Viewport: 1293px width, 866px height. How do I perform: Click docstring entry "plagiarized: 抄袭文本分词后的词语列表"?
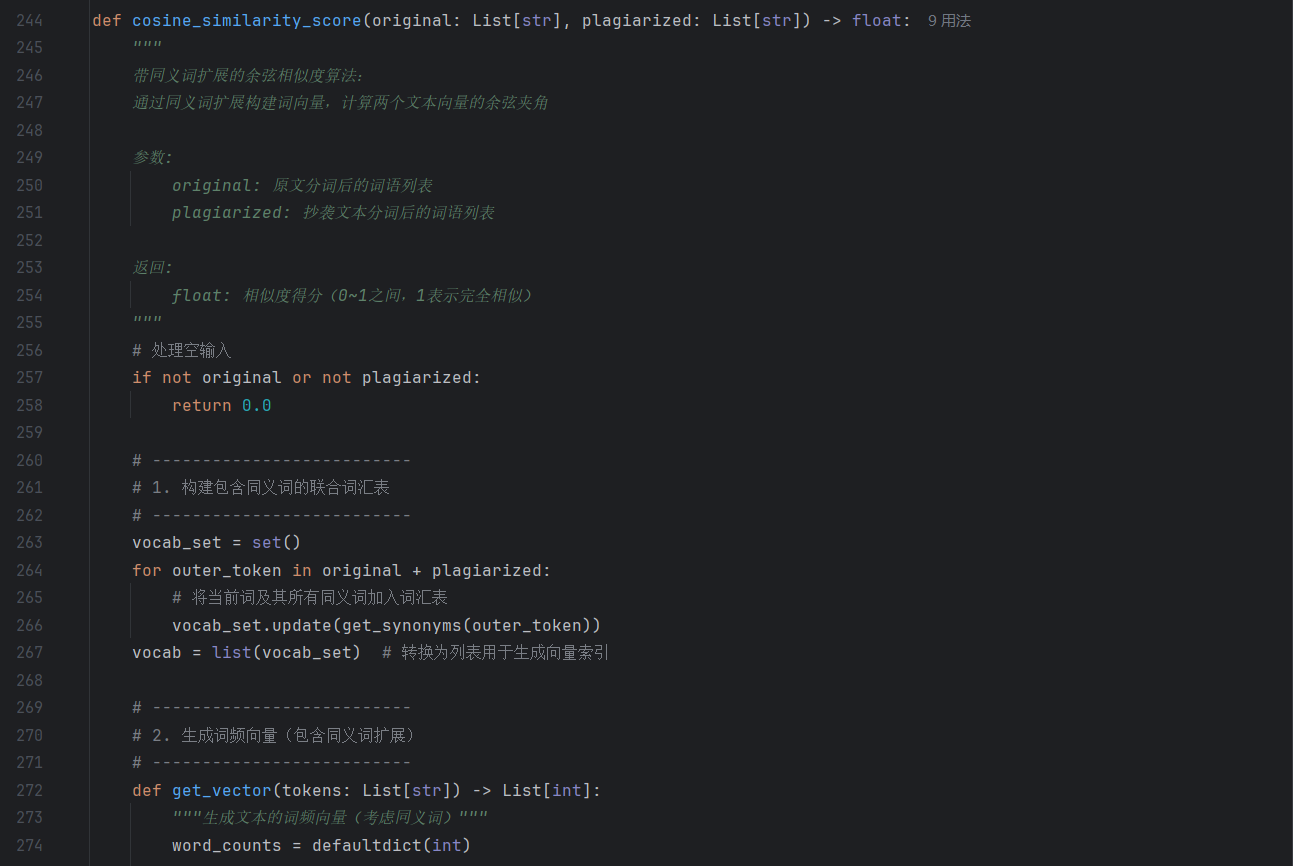333,212
